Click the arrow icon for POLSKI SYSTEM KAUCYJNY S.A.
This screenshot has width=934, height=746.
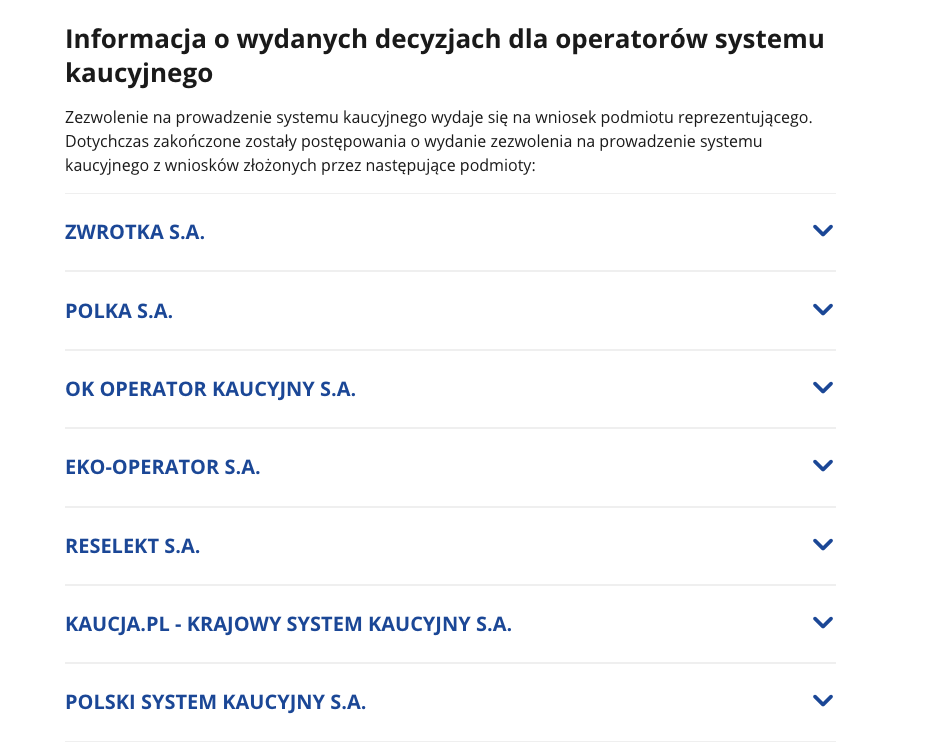click(x=823, y=701)
